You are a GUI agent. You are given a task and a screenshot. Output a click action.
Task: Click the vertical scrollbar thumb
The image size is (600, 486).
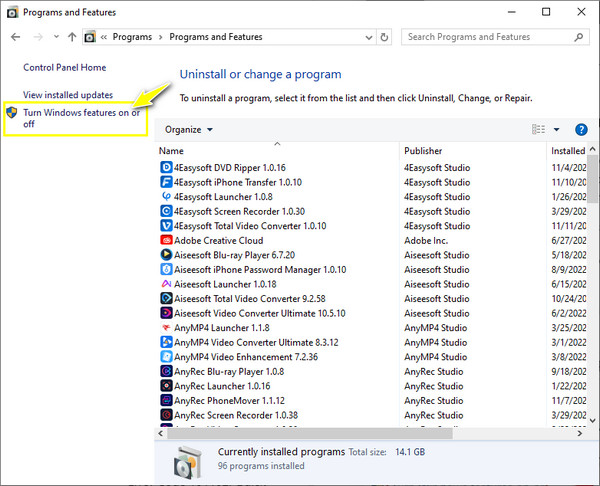tap(593, 179)
